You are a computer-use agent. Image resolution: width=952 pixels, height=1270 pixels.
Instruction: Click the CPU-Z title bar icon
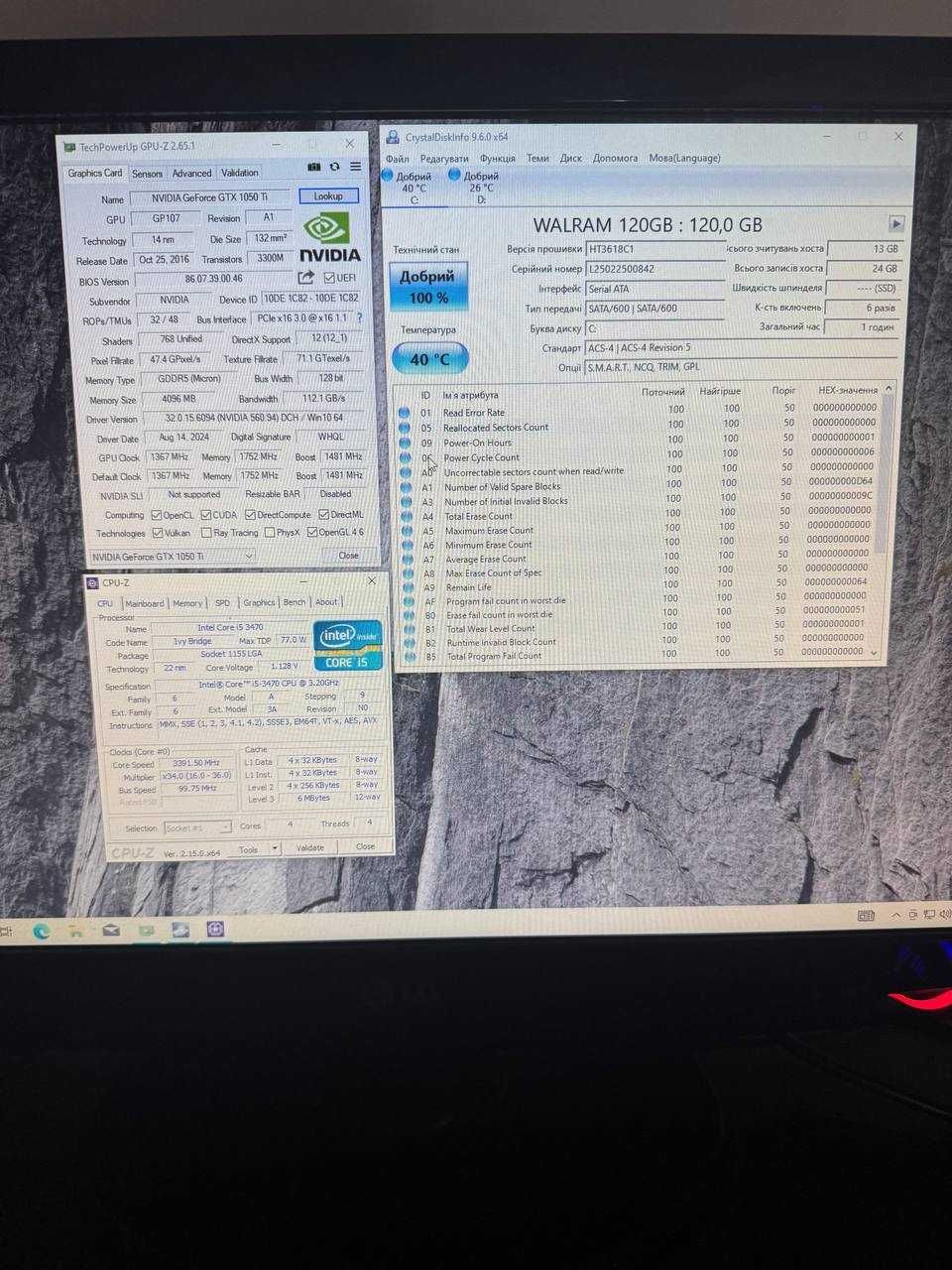(92, 583)
